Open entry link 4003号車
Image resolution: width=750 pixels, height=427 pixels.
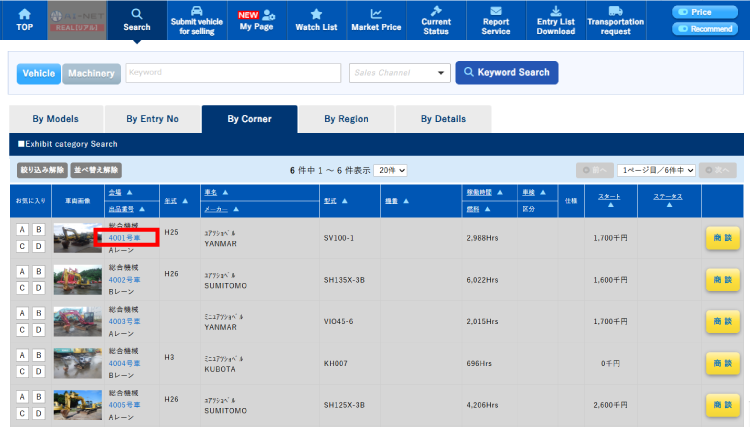point(124,321)
